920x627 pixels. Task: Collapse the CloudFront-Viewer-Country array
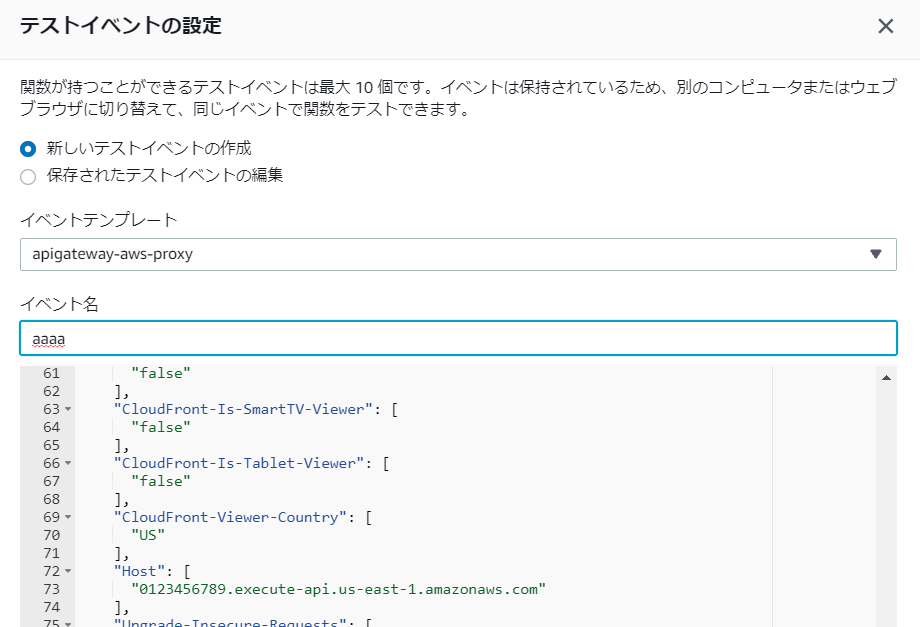click(67, 517)
